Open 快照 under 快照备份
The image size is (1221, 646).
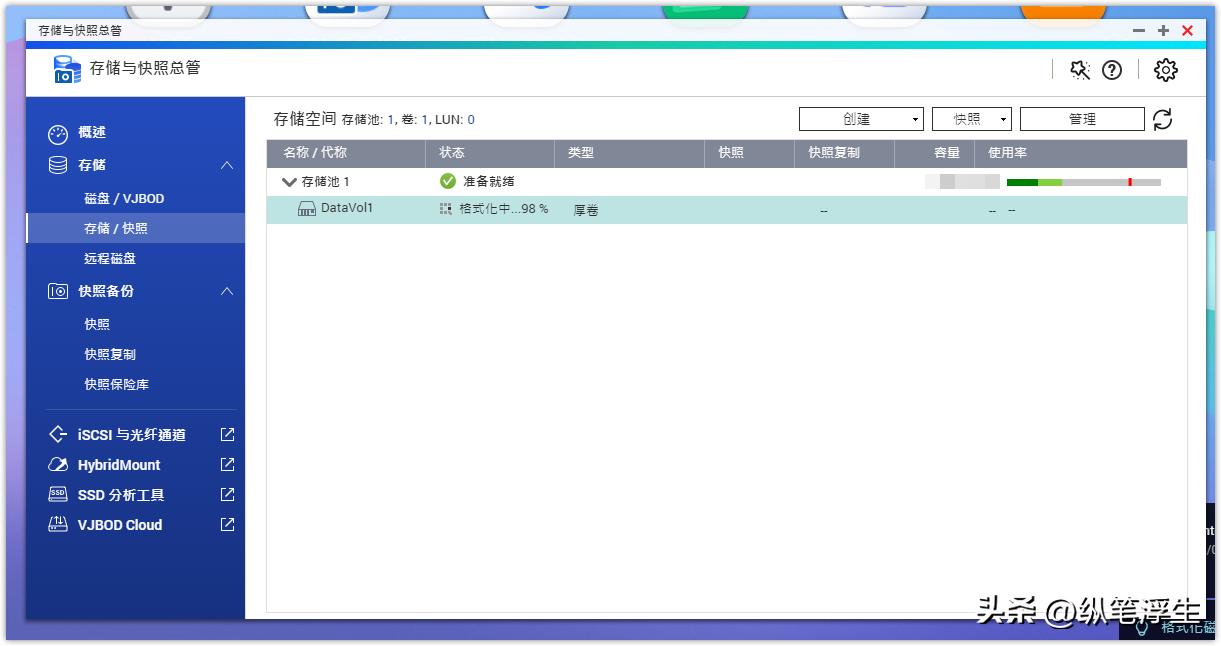pos(97,325)
